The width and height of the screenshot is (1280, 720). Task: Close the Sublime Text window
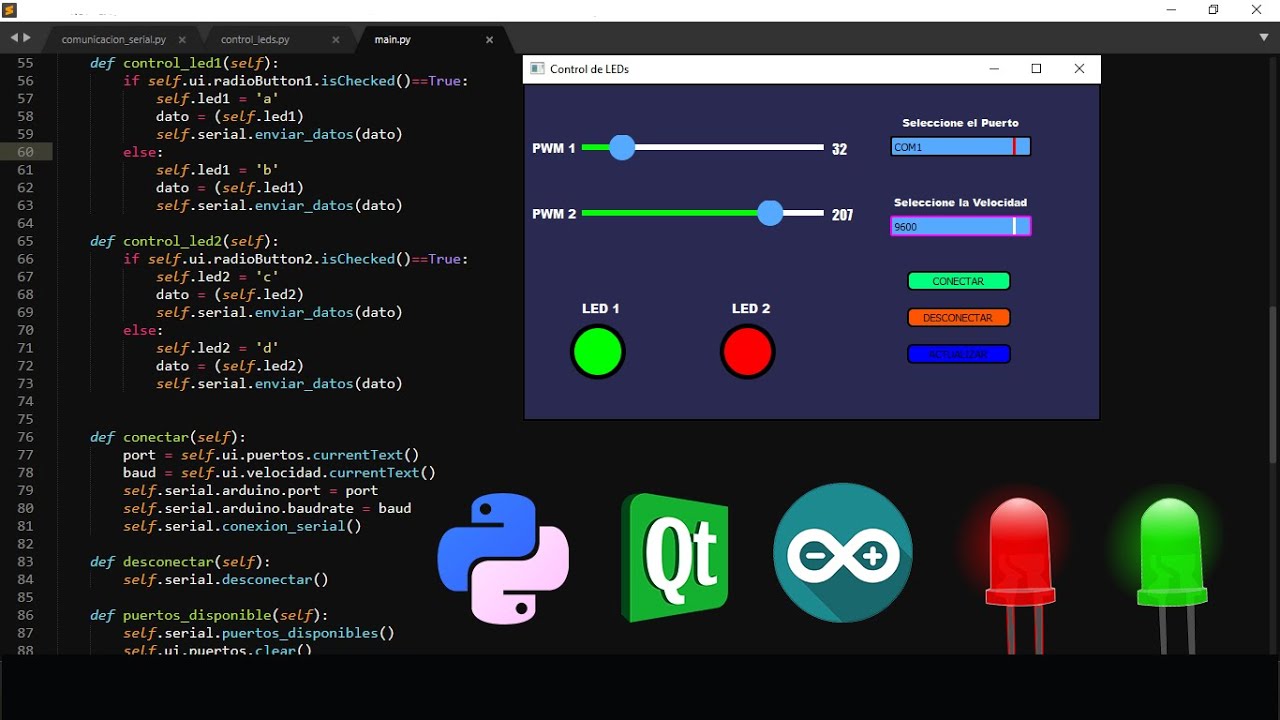pos(1257,9)
